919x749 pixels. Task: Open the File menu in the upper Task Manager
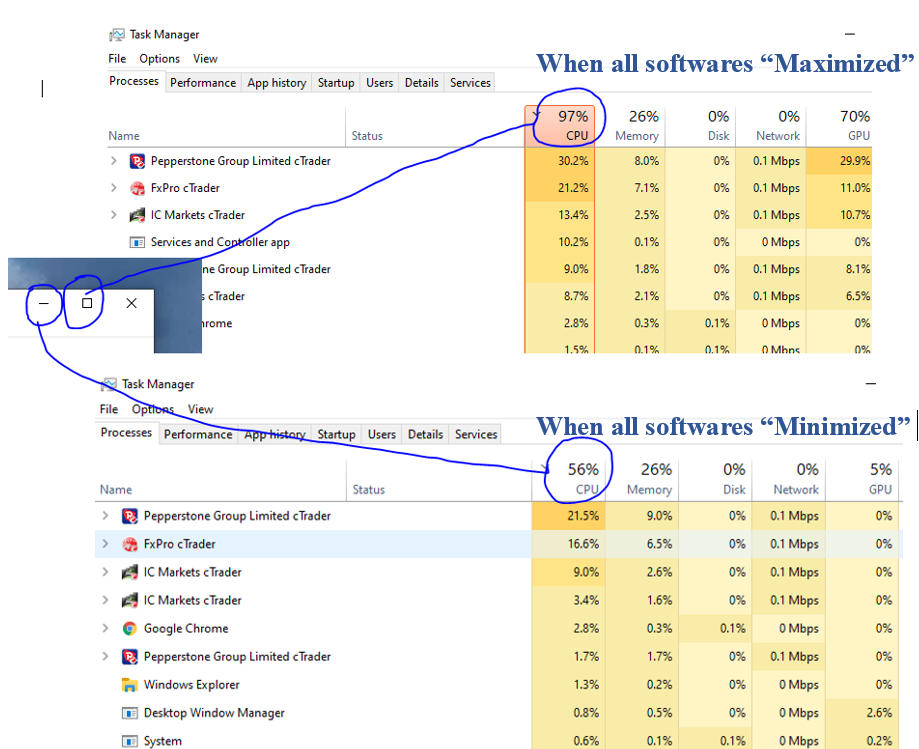coord(117,59)
